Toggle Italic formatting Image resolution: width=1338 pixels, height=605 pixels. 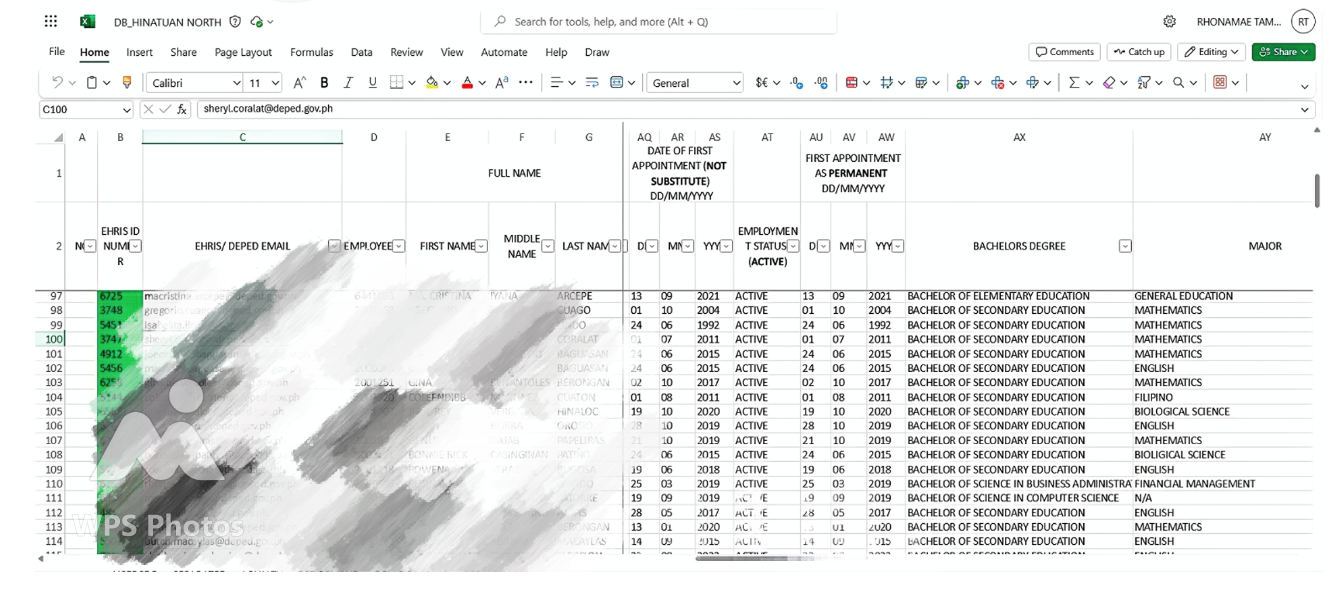(x=348, y=83)
